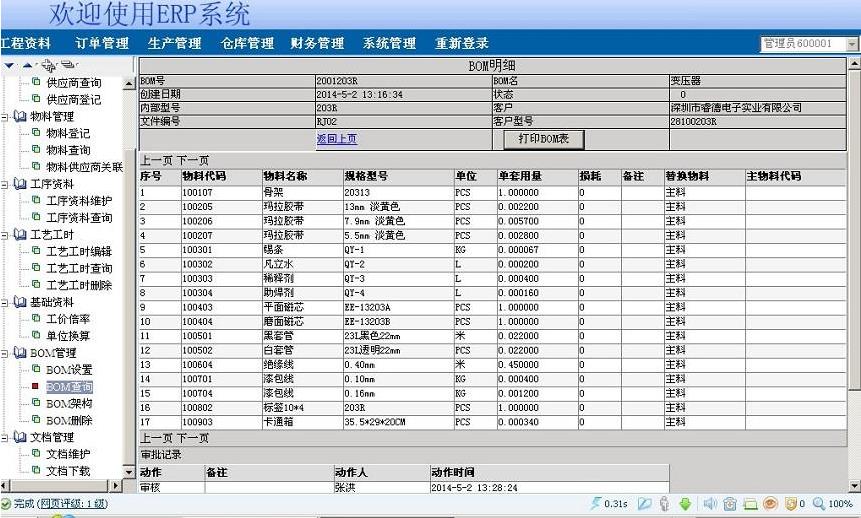
Task: Click the blue down-triangle icon above the tree
Action: tap(9, 65)
